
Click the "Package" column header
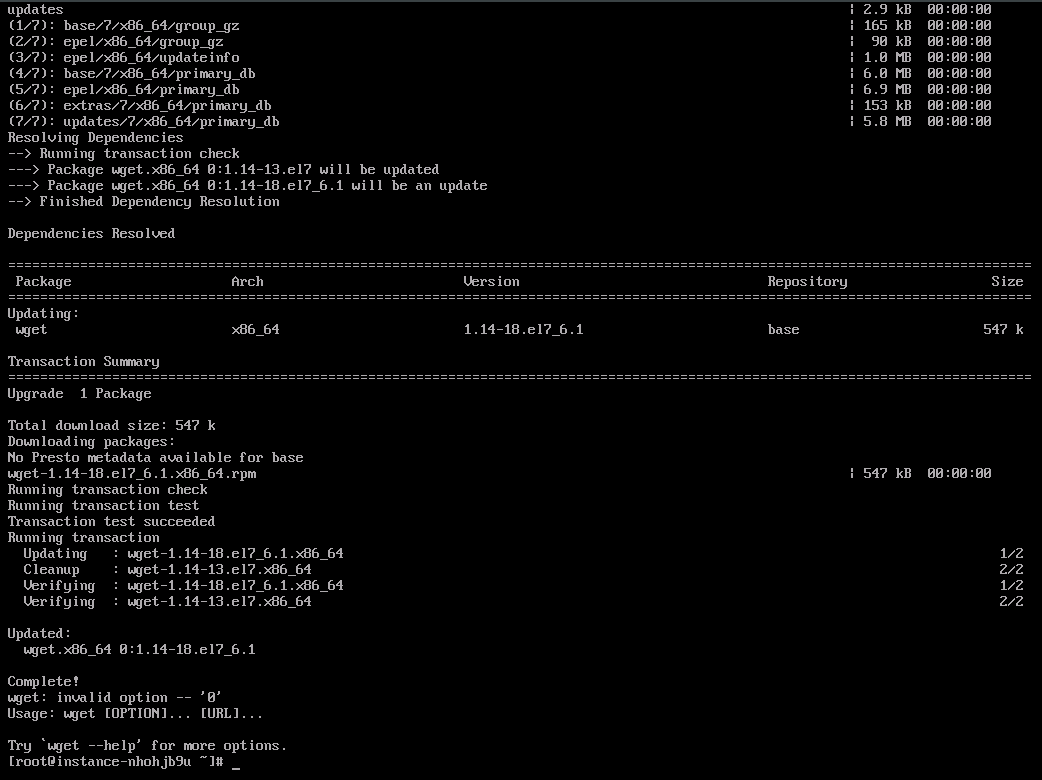point(43,282)
